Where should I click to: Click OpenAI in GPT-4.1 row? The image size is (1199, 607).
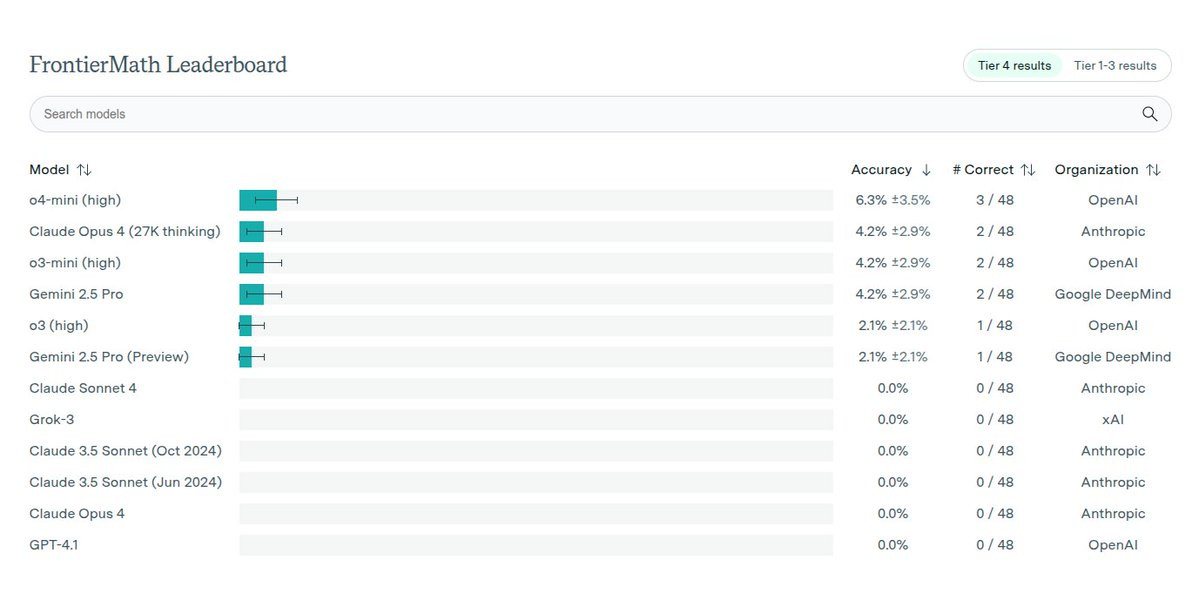[x=1113, y=545]
